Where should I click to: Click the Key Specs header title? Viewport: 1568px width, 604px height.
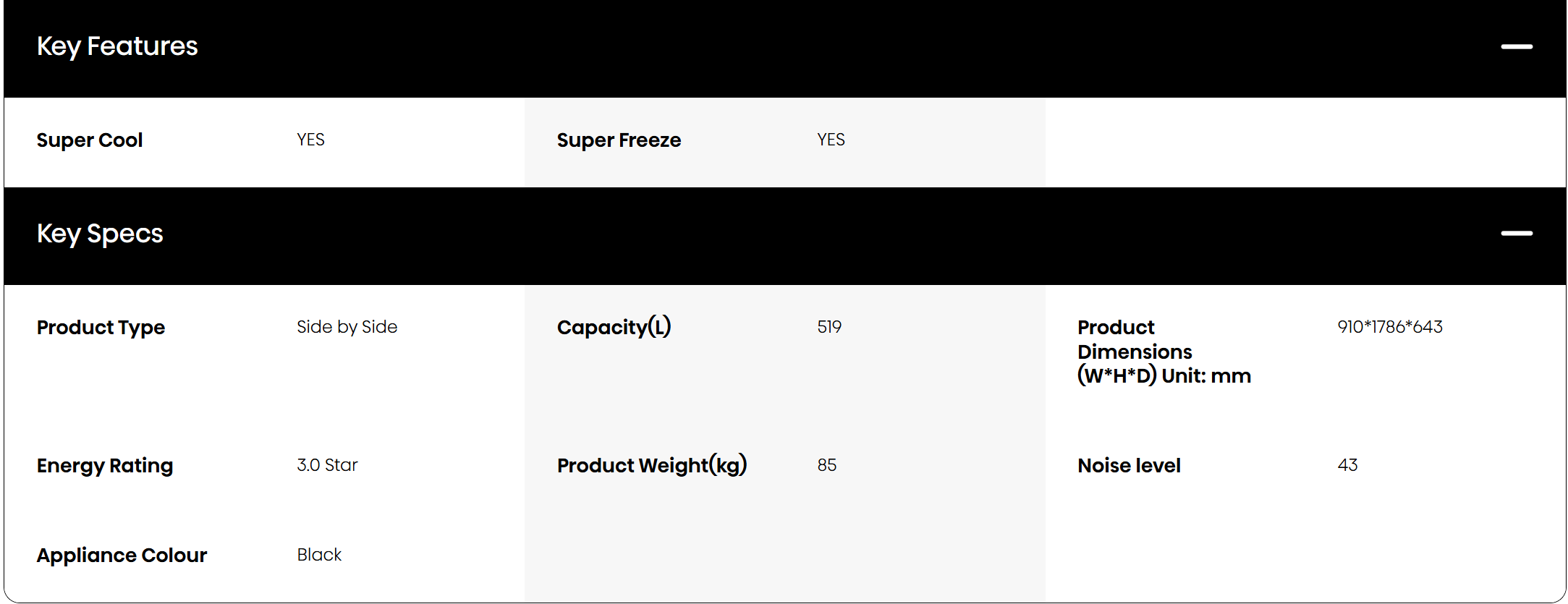[100, 234]
